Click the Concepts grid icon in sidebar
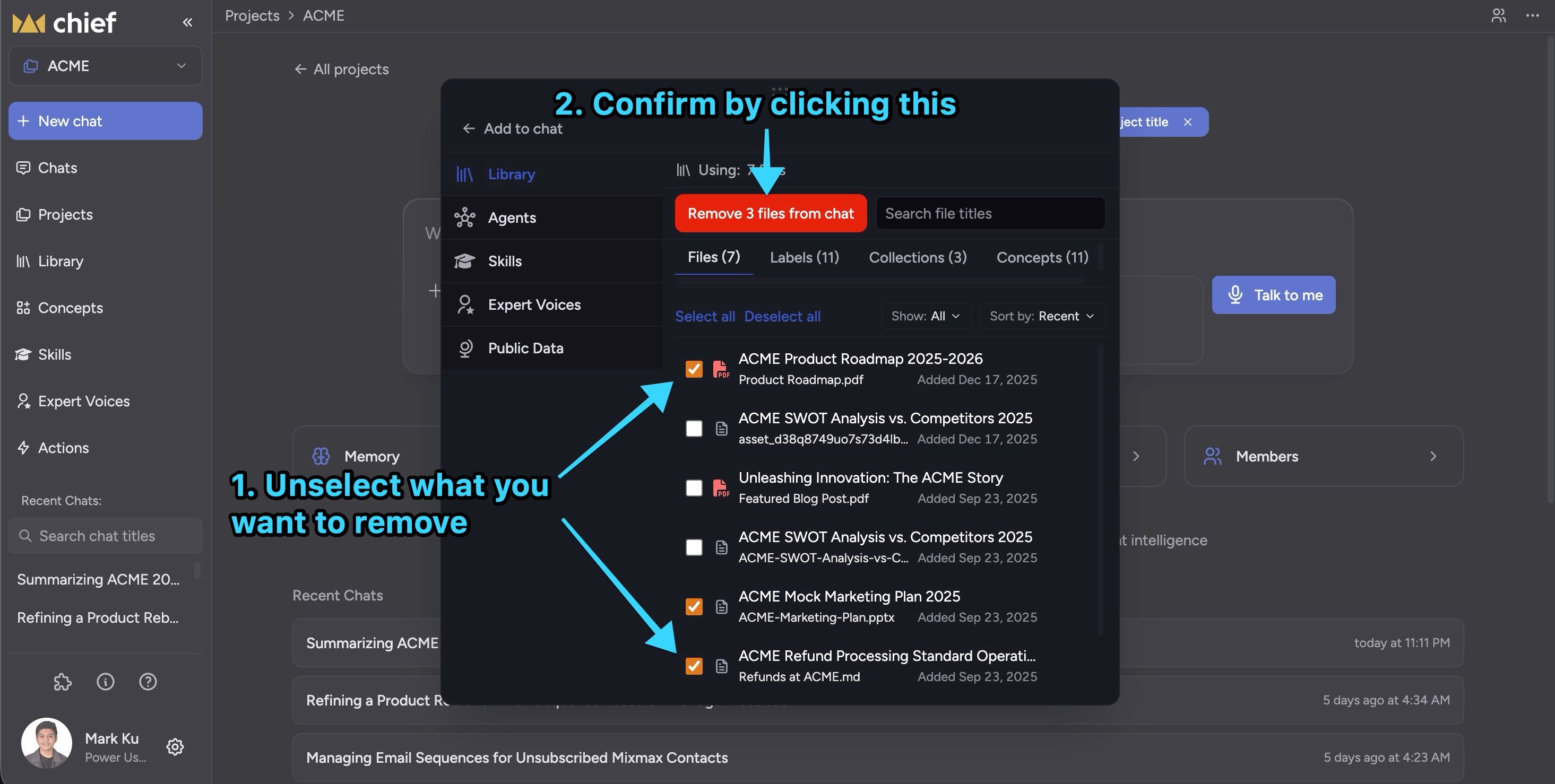The height and width of the screenshot is (784, 1555). pos(23,308)
